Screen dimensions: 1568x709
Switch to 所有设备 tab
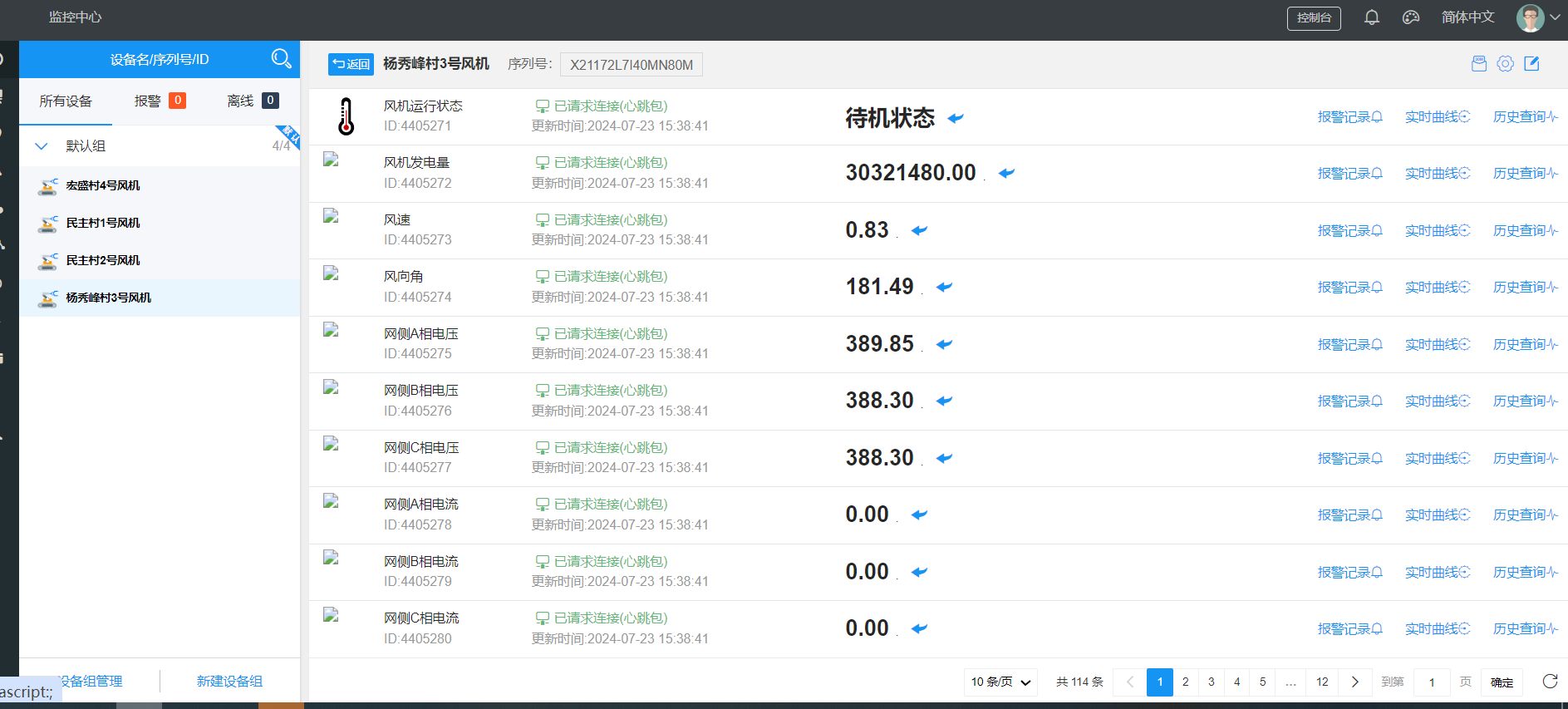pyautogui.click(x=66, y=101)
